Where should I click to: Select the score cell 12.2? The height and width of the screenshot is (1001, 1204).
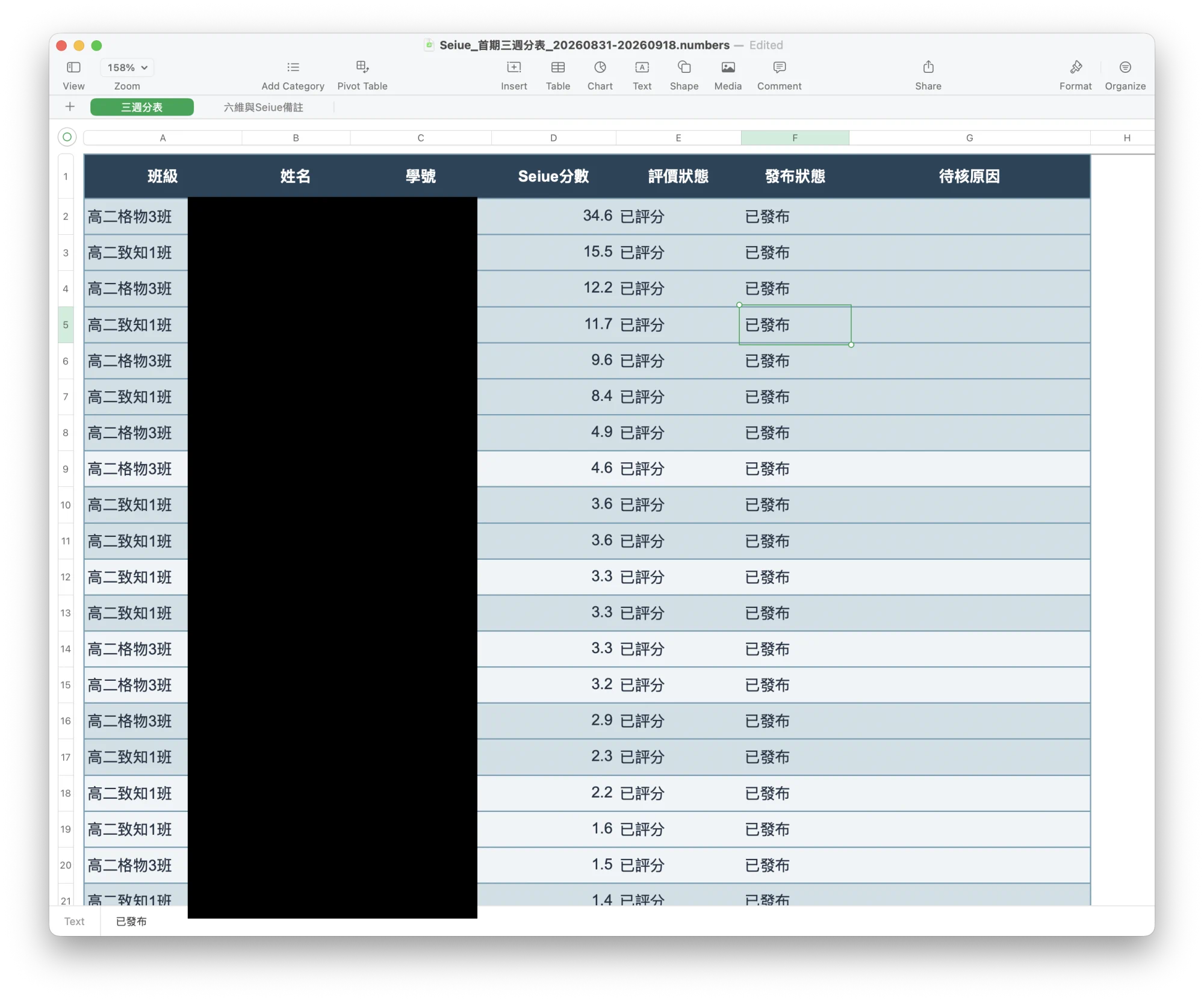tap(554, 288)
